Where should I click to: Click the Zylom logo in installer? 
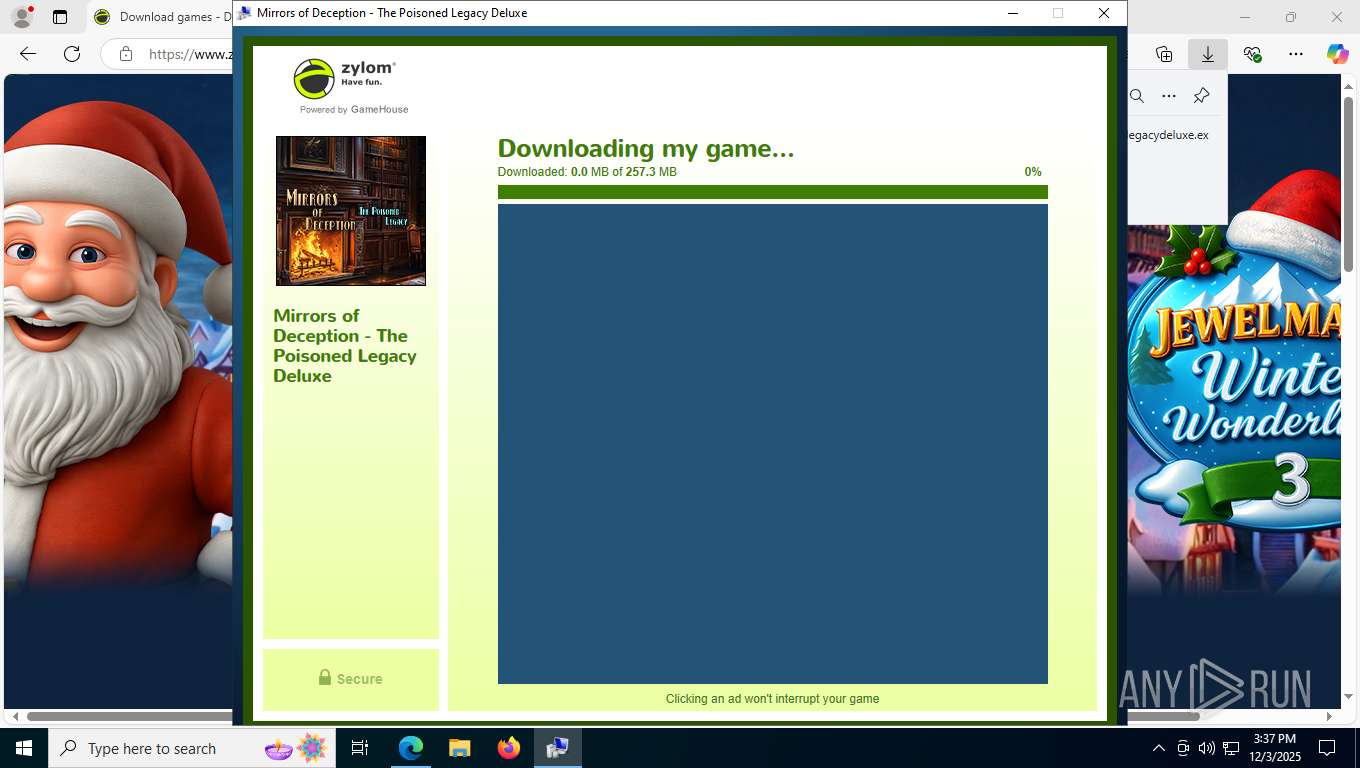click(345, 78)
